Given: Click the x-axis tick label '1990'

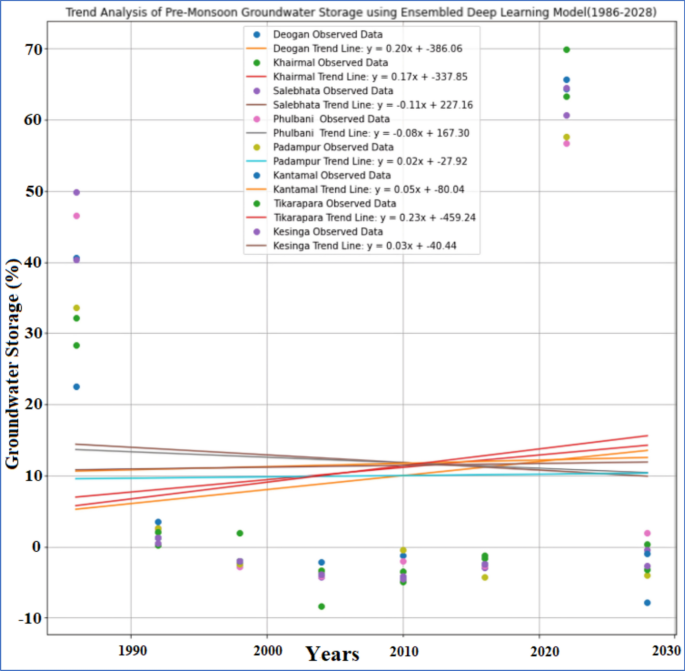Looking at the screenshot, I should (x=132, y=651).
